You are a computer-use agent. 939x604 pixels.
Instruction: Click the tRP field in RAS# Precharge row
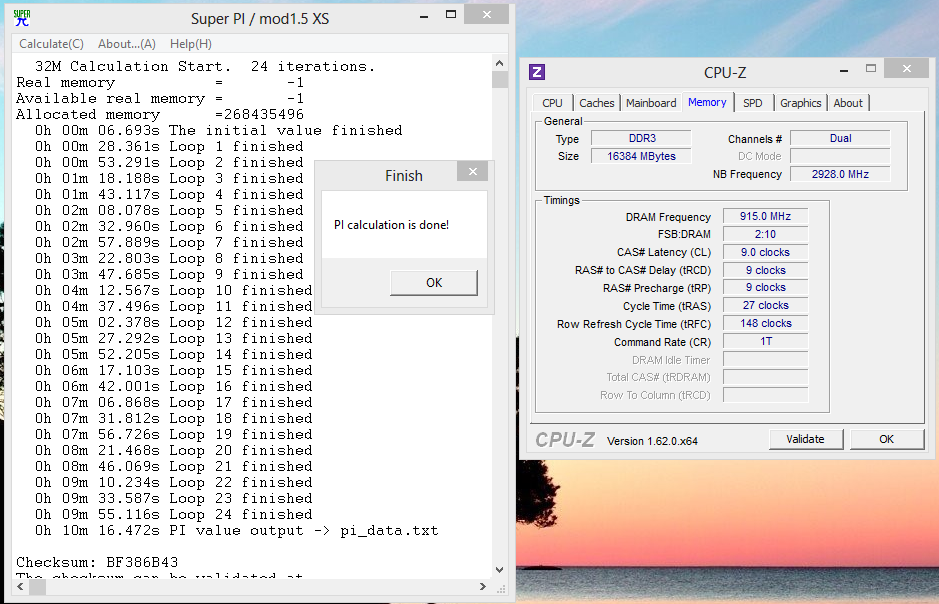pyautogui.click(x=765, y=287)
